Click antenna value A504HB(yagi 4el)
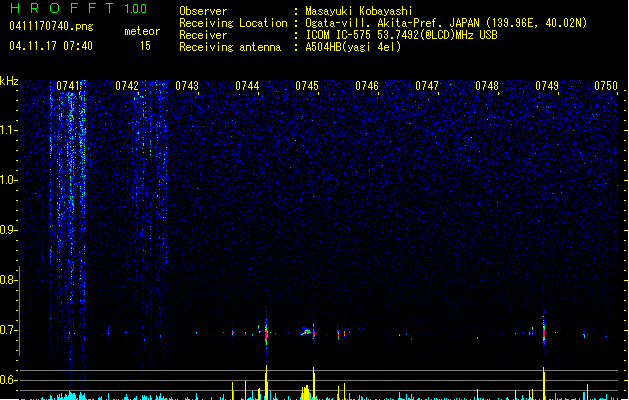The width and height of the screenshot is (629, 400). (x=353, y=47)
